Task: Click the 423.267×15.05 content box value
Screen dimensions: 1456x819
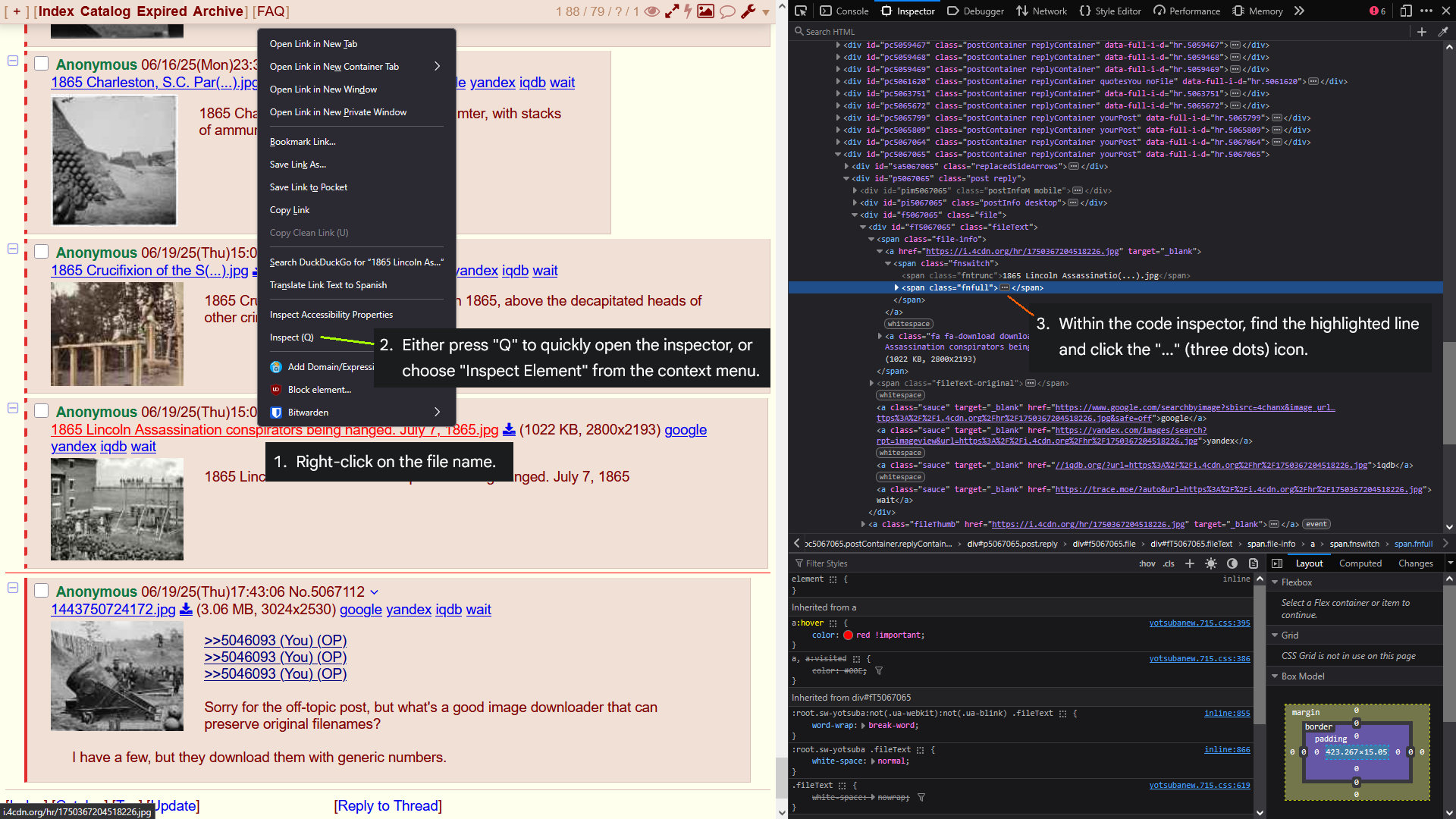Action: point(1356,752)
